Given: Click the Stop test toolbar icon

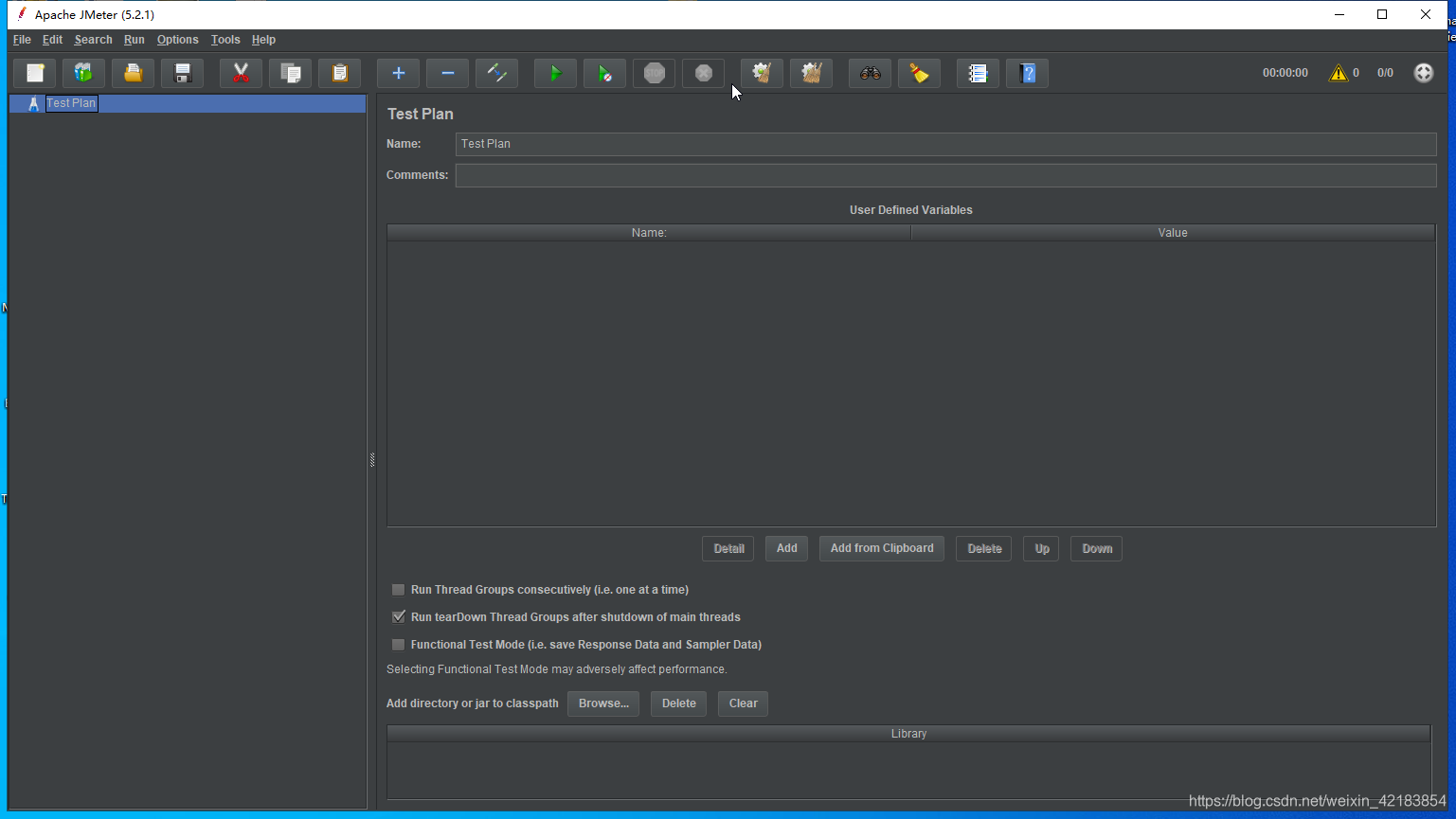Looking at the screenshot, I should 655,73.
